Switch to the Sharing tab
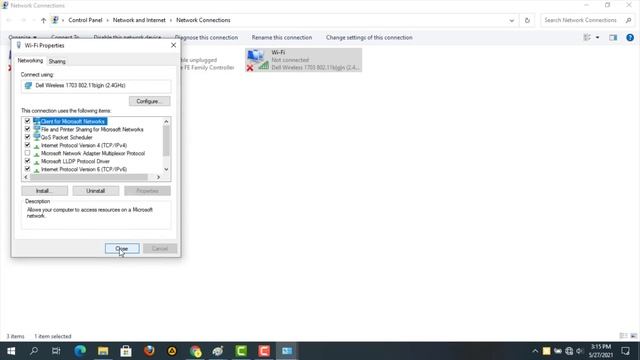 [x=57, y=61]
